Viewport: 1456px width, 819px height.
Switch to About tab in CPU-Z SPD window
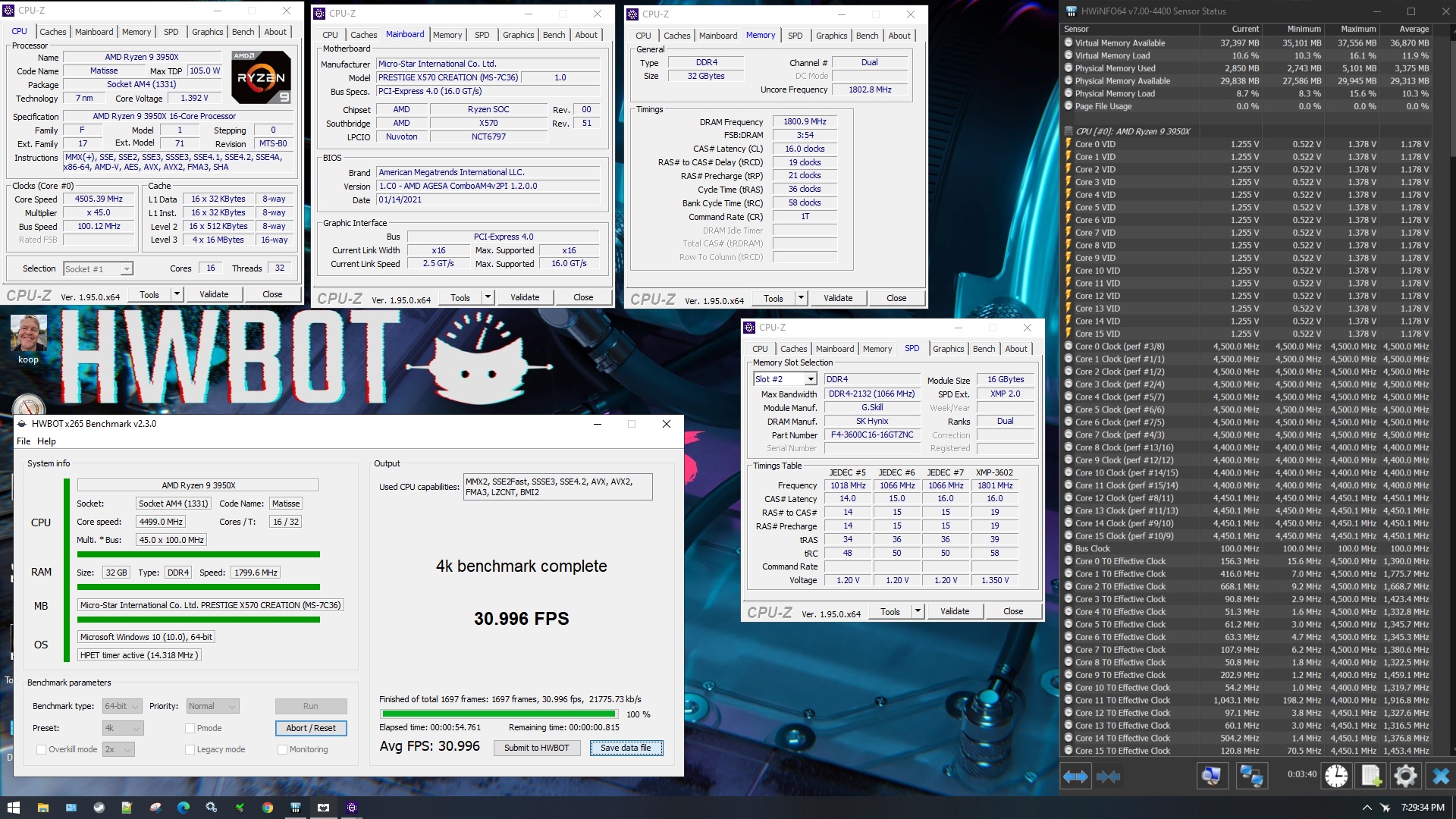[x=1016, y=349]
